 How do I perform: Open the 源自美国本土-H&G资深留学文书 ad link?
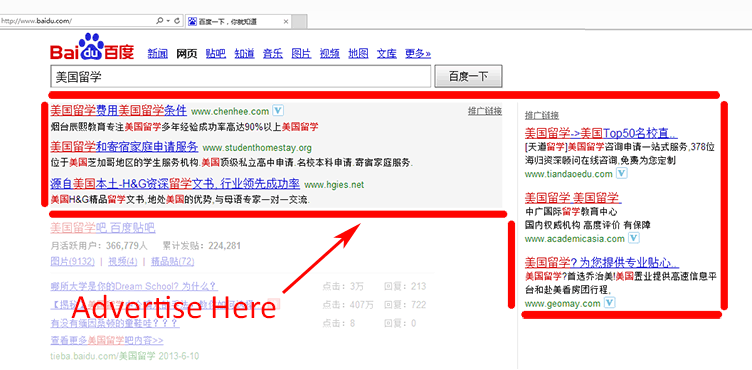[175, 184]
